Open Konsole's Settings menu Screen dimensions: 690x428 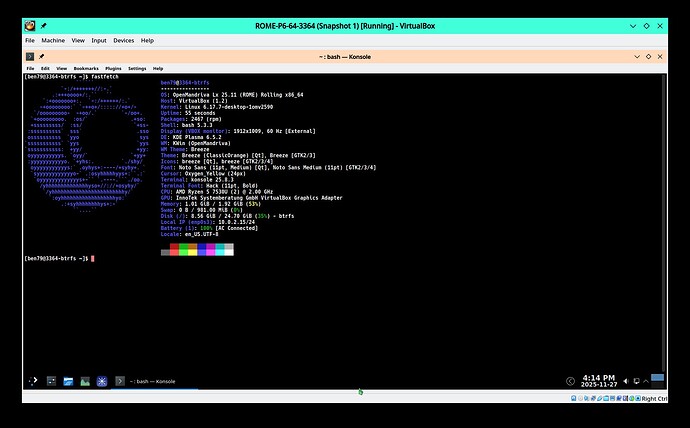click(x=137, y=69)
